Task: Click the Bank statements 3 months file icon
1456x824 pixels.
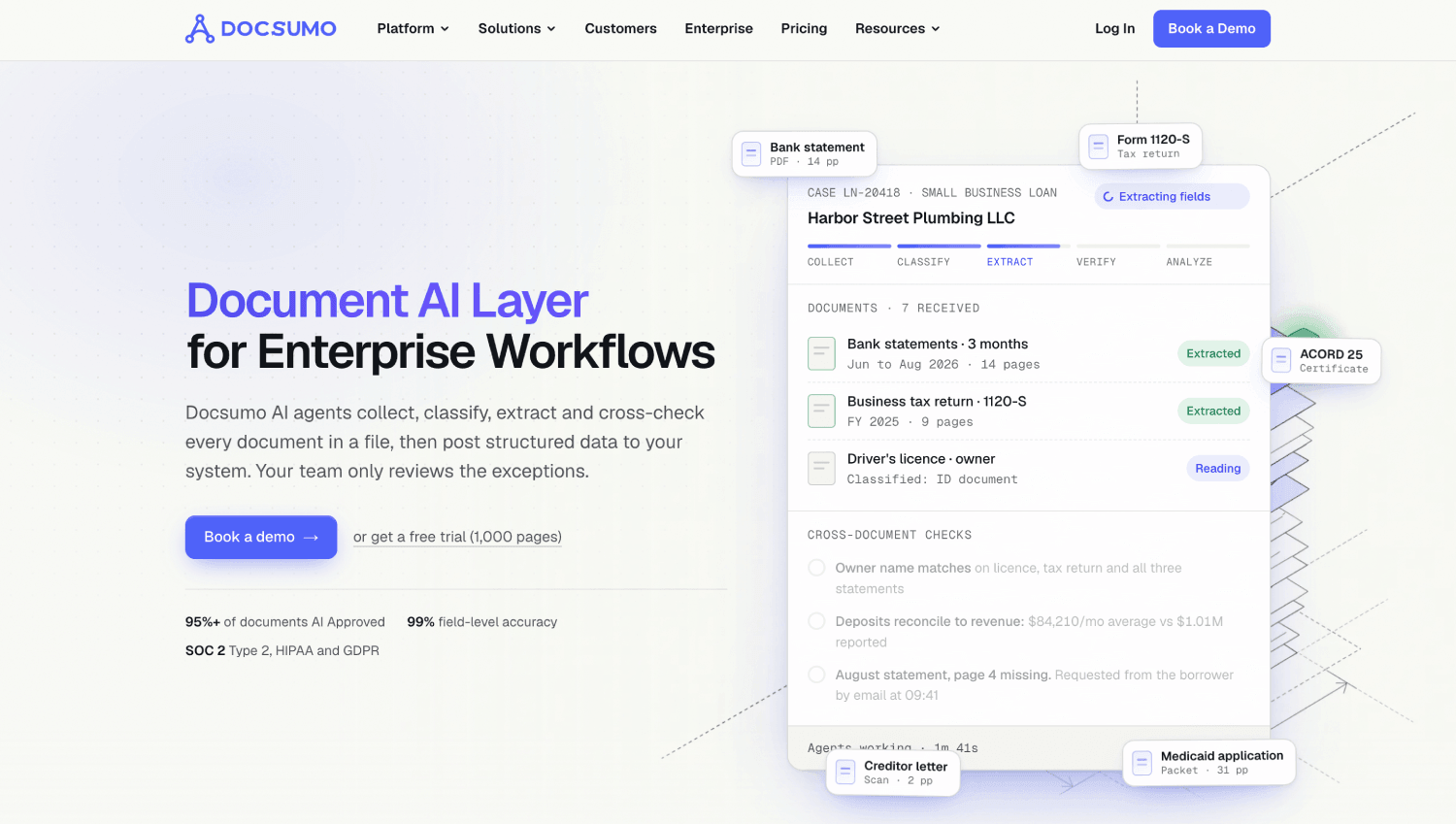Action: pos(821,353)
